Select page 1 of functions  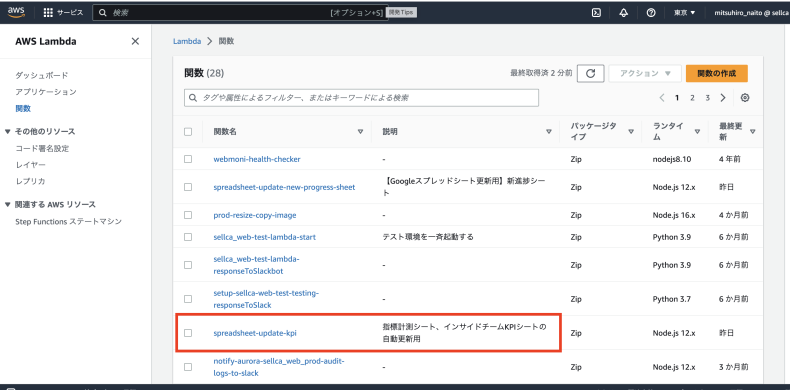click(x=677, y=98)
